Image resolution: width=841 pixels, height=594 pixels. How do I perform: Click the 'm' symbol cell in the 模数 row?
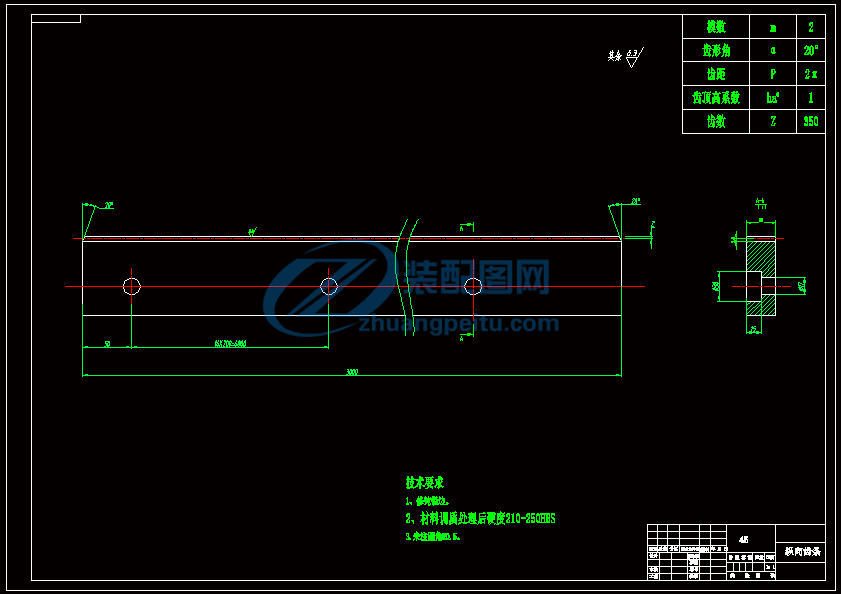pos(773,27)
